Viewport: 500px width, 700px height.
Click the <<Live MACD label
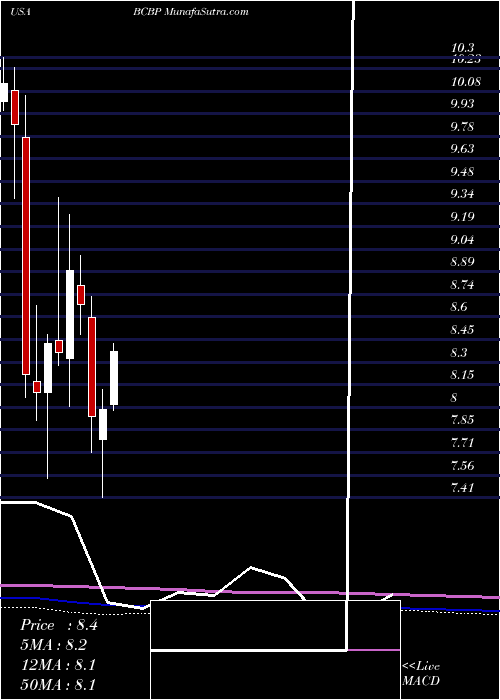(421, 674)
